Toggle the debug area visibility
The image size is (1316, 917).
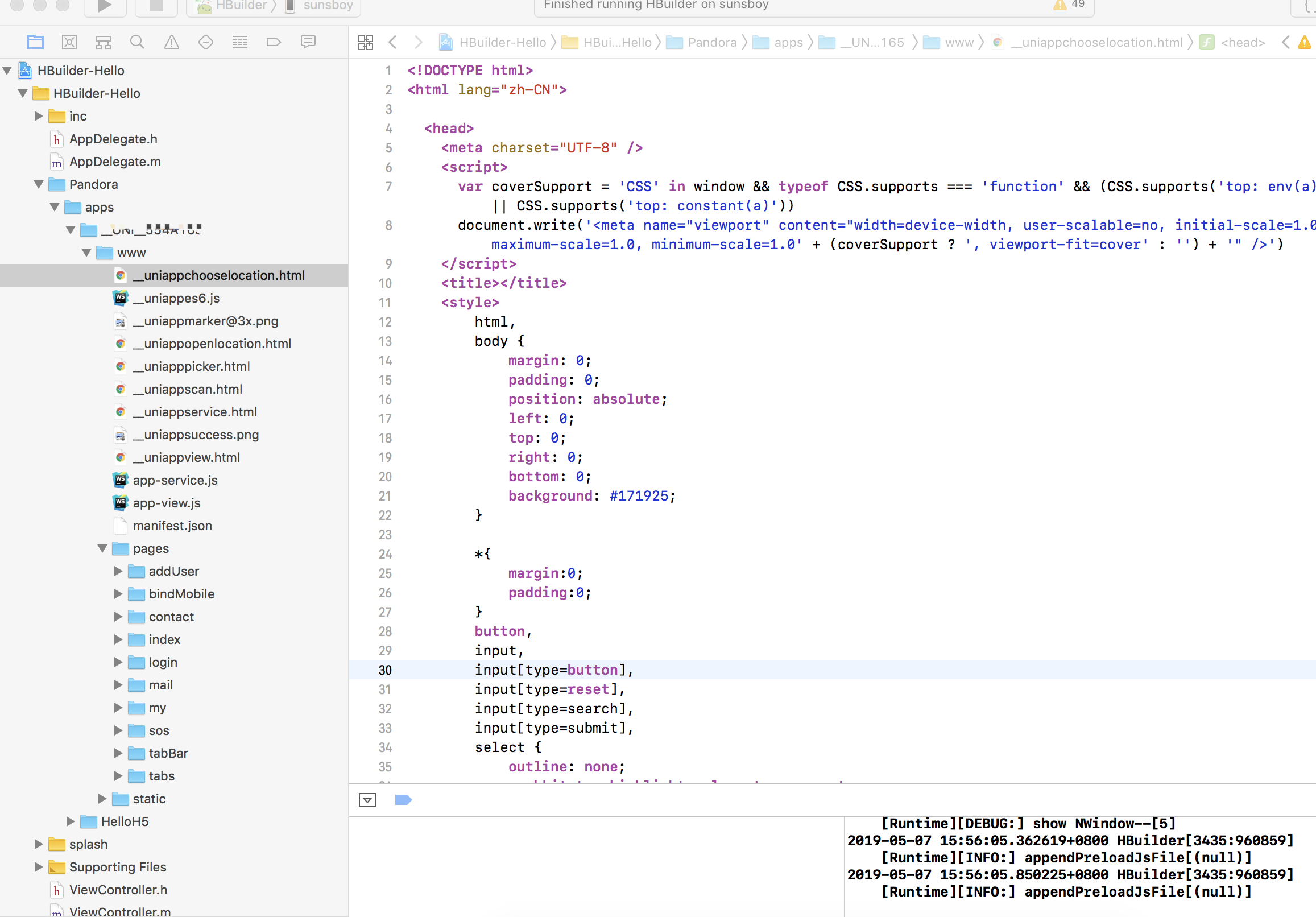click(367, 799)
